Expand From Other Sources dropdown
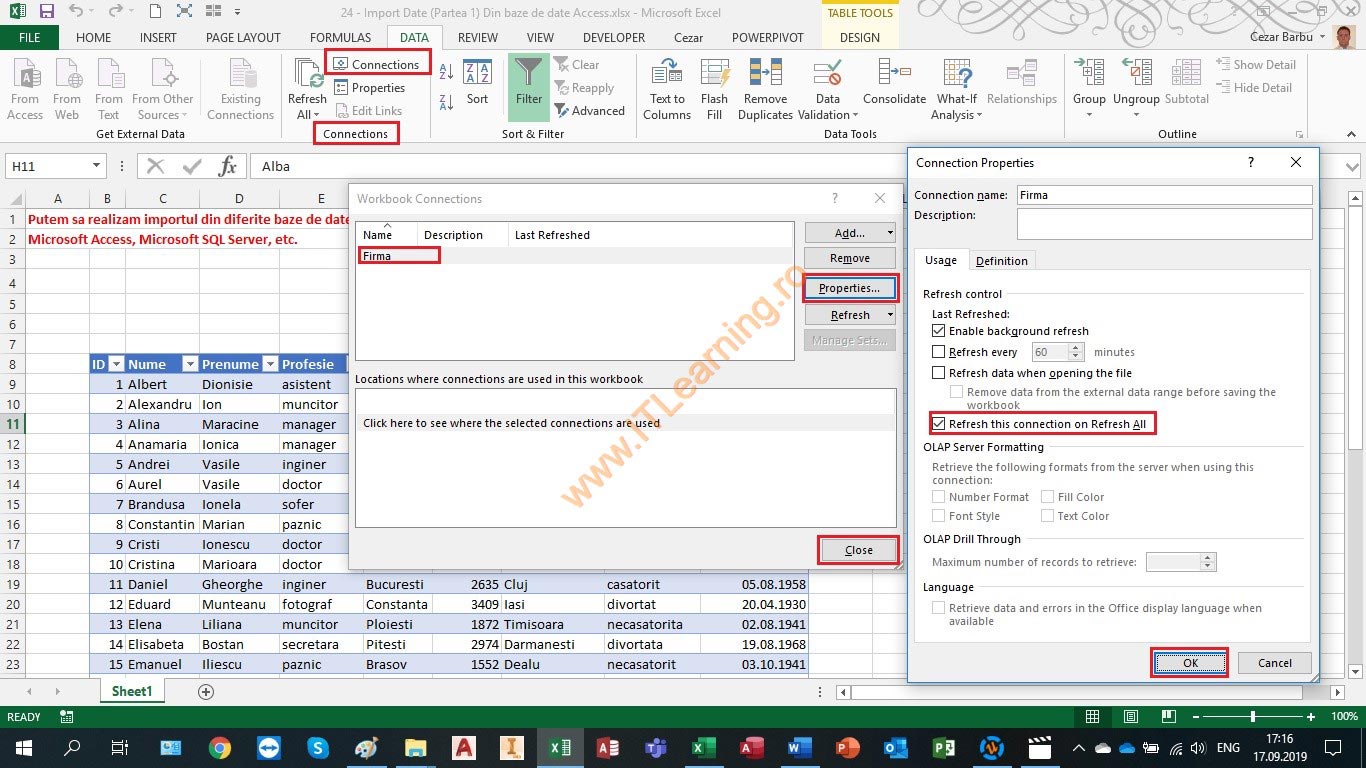The image size is (1366, 768). 186,115
